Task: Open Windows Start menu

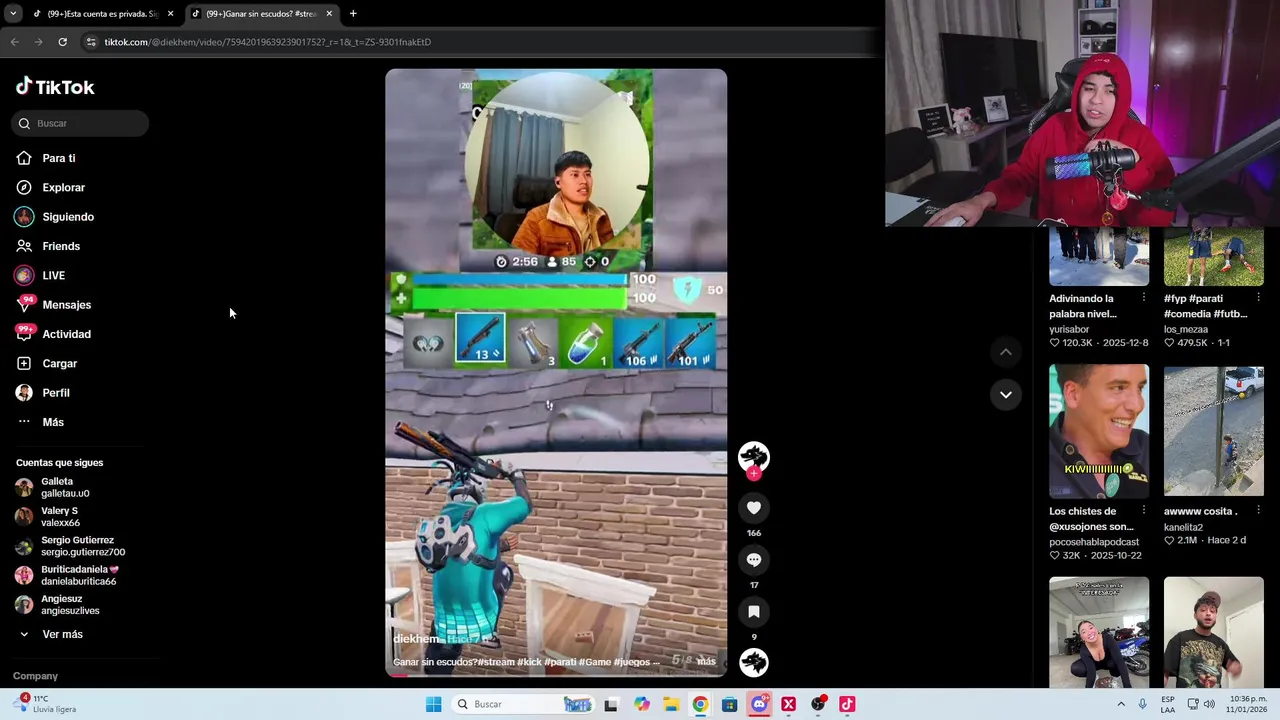Action: pyautogui.click(x=433, y=704)
